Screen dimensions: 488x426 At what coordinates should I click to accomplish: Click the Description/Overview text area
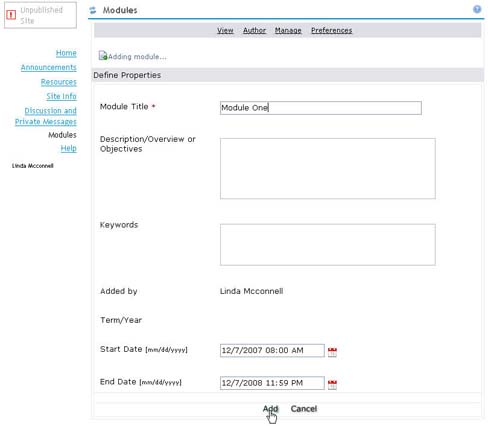328,169
